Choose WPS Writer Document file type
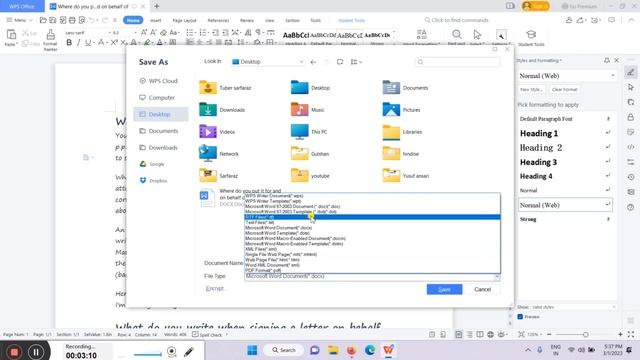This screenshot has height=360, width=640. (372, 196)
